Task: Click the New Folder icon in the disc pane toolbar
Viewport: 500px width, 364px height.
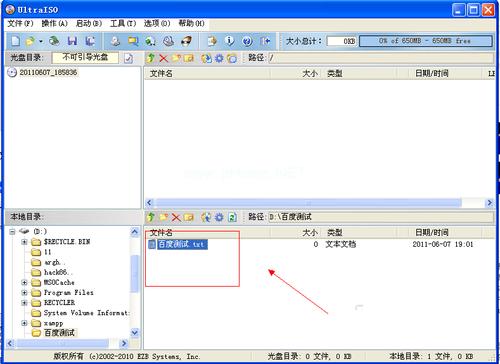Action: click(176, 58)
